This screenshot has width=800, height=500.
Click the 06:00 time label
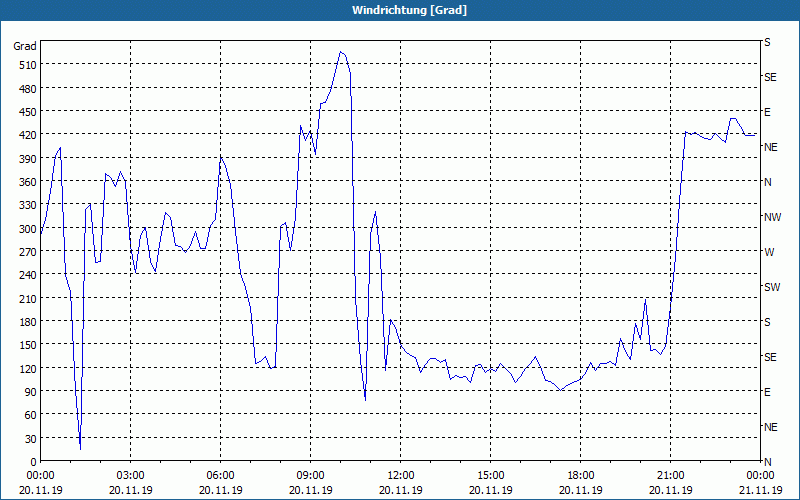pos(220,476)
